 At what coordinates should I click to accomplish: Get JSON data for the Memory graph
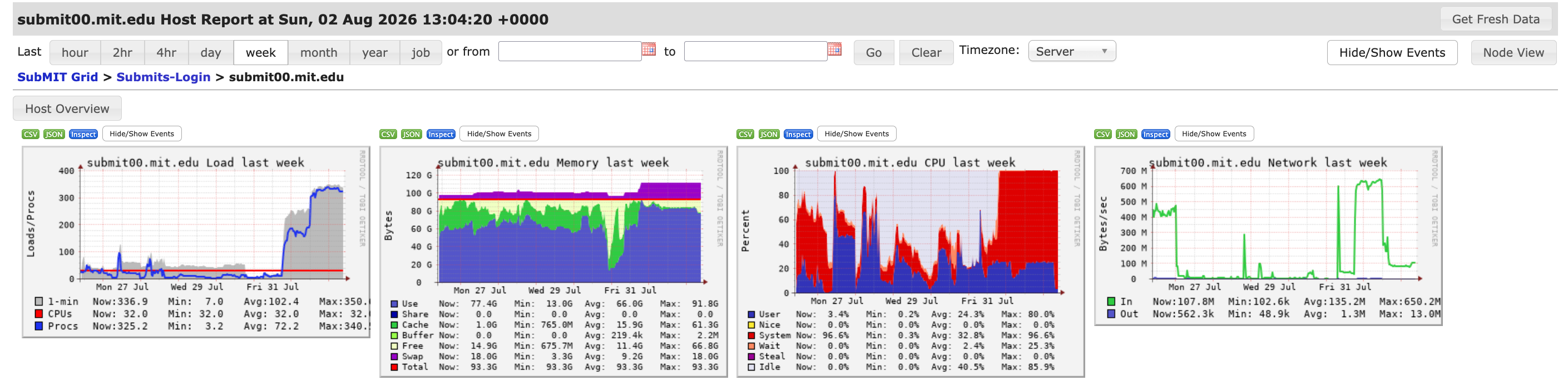coord(412,134)
